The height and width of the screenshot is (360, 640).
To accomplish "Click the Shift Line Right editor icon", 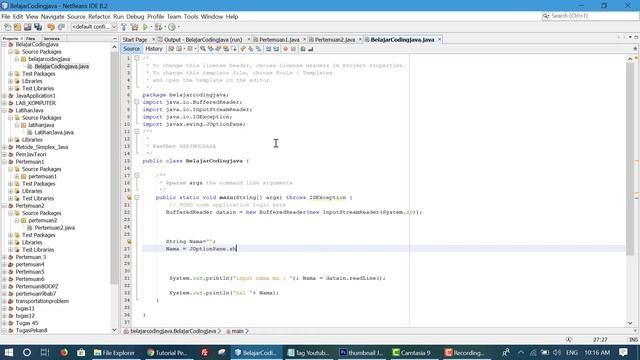I will point(276,49).
